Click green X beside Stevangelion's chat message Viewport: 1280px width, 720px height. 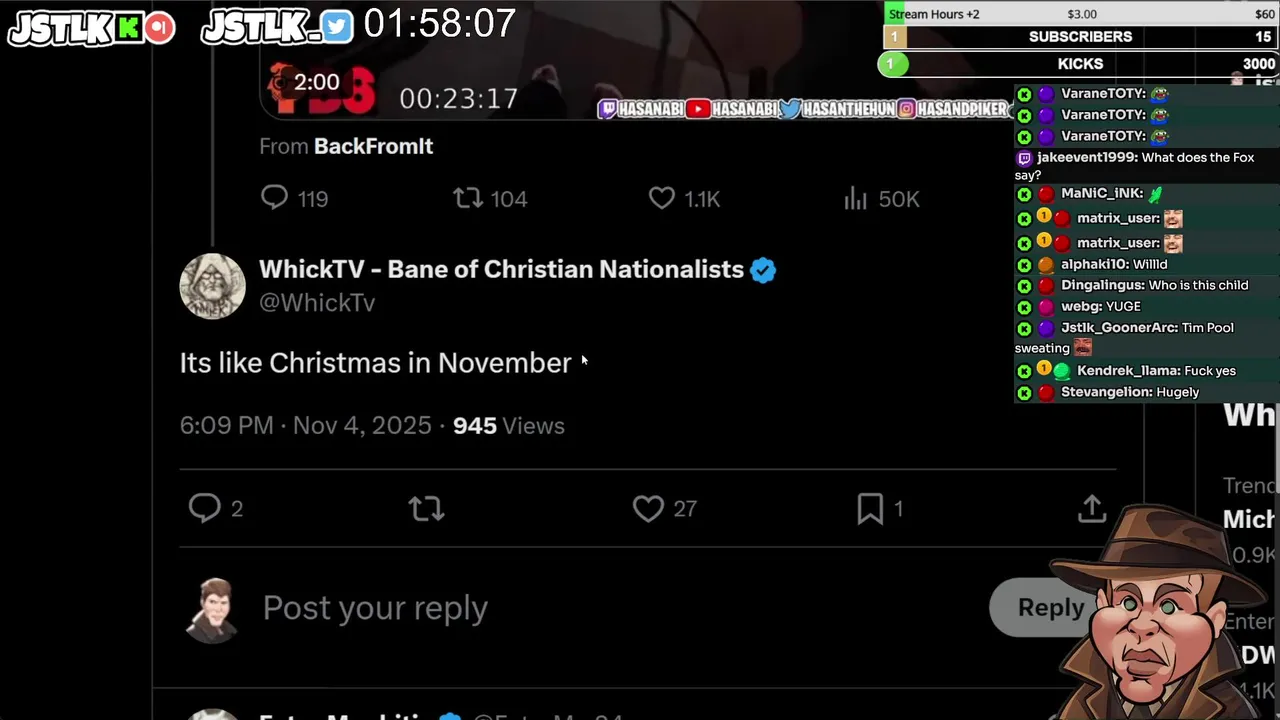coord(1024,393)
